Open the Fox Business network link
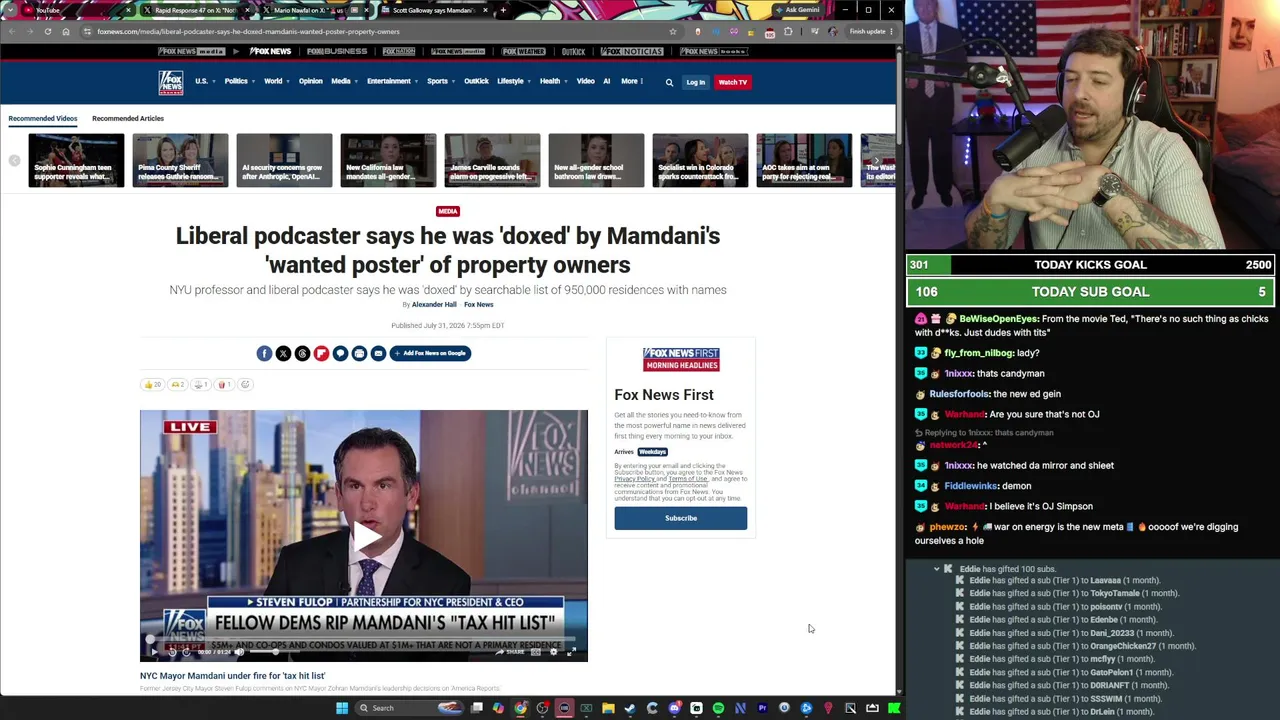This screenshot has width=1280, height=720. click(337, 51)
